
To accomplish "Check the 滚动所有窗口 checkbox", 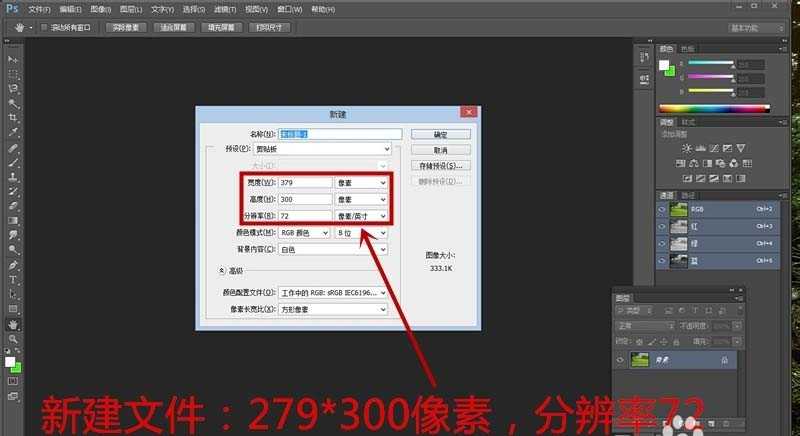I will (x=44, y=28).
